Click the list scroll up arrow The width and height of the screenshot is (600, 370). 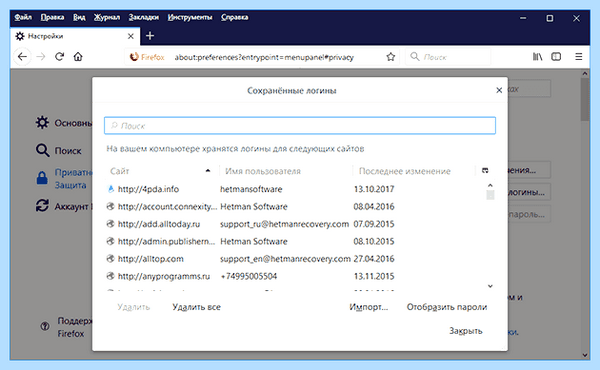[490, 185]
